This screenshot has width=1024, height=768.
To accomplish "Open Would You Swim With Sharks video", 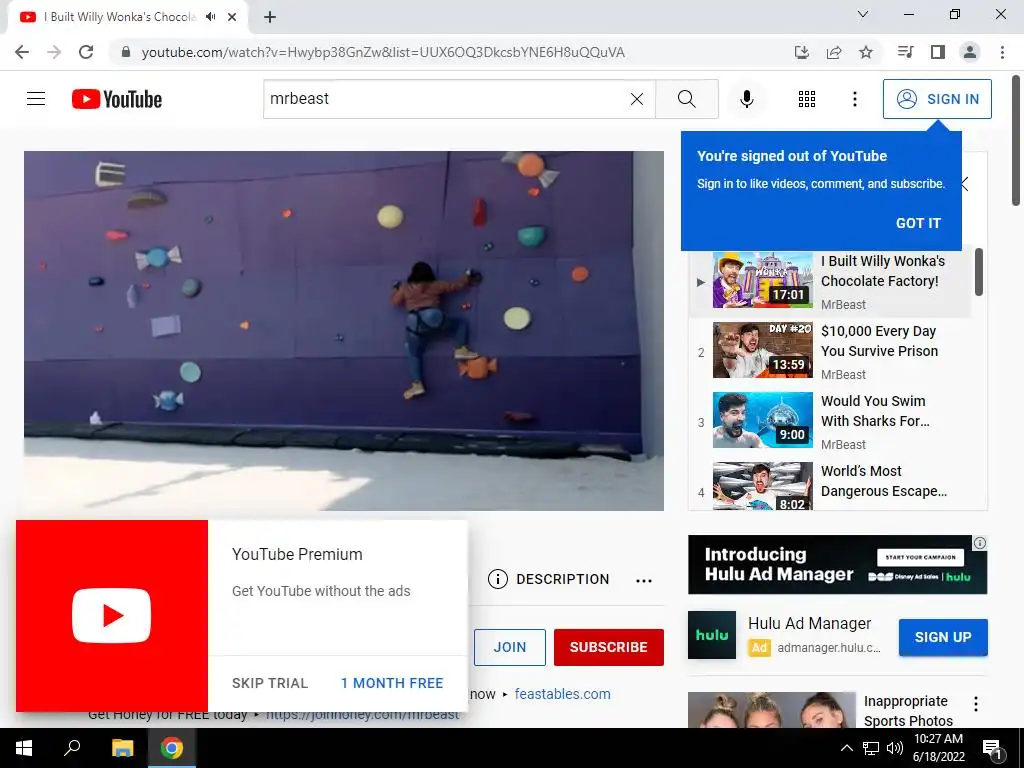I will click(830, 421).
